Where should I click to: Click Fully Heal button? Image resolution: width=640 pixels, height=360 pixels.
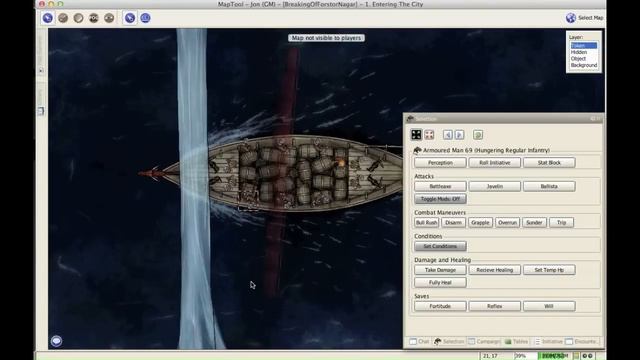tap(440, 282)
